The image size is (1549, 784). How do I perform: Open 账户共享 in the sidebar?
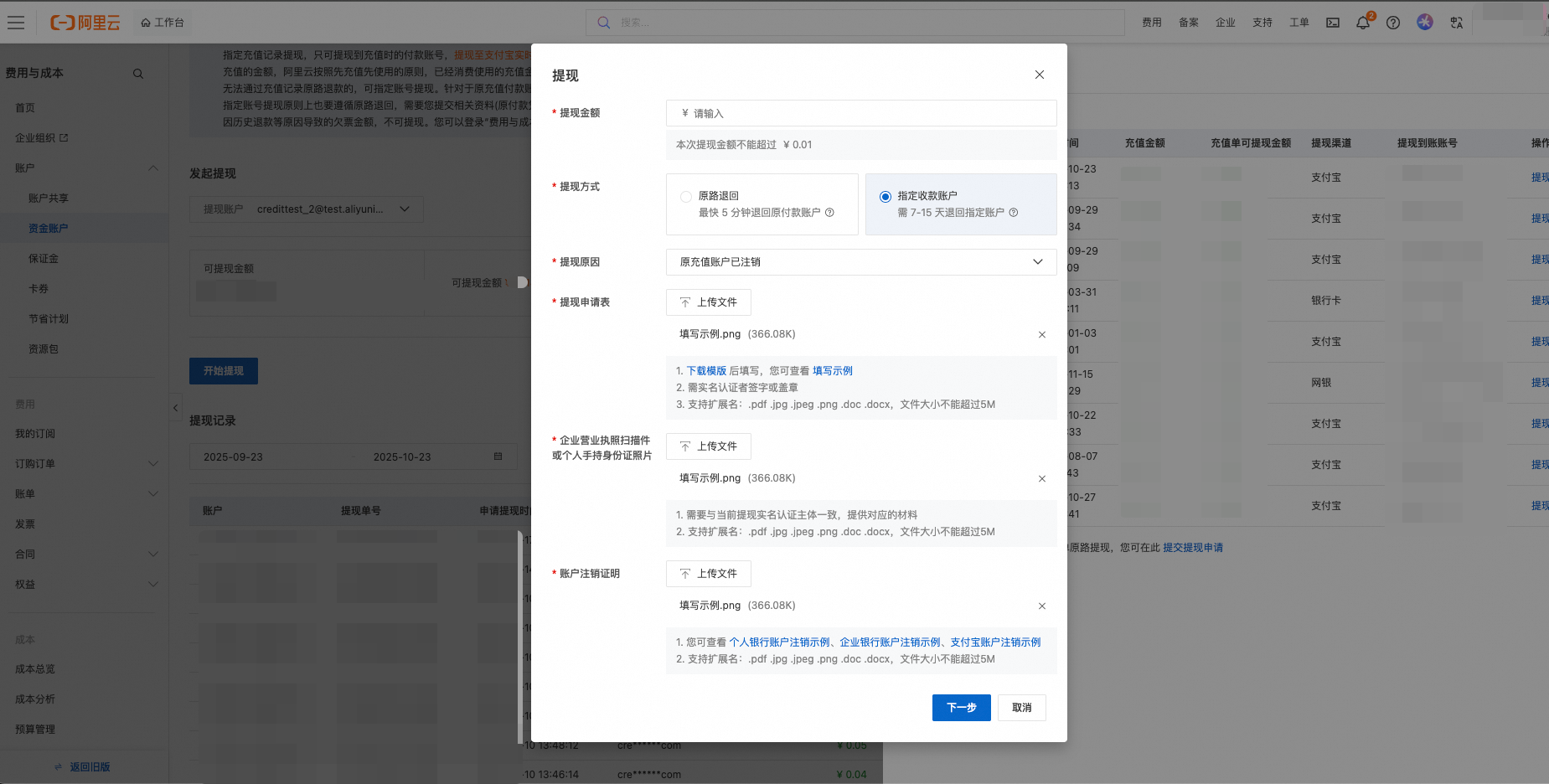pyautogui.click(x=49, y=199)
